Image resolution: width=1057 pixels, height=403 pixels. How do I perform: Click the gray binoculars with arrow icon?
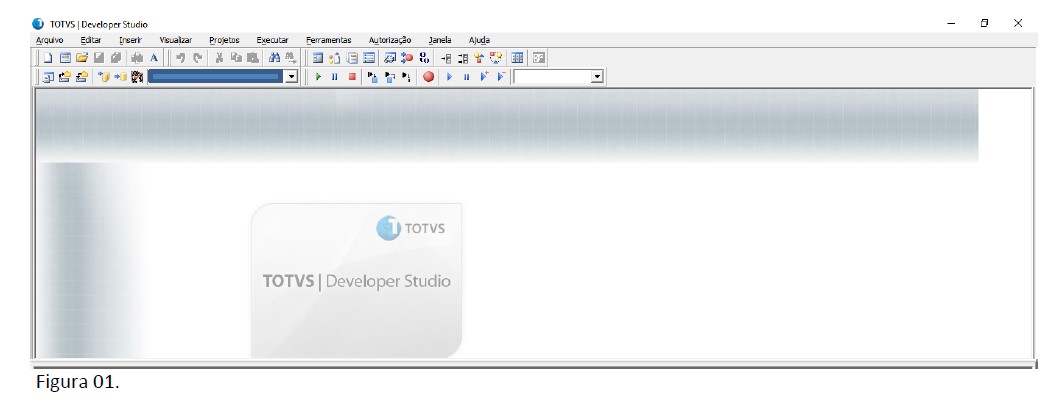pos(291,58)
